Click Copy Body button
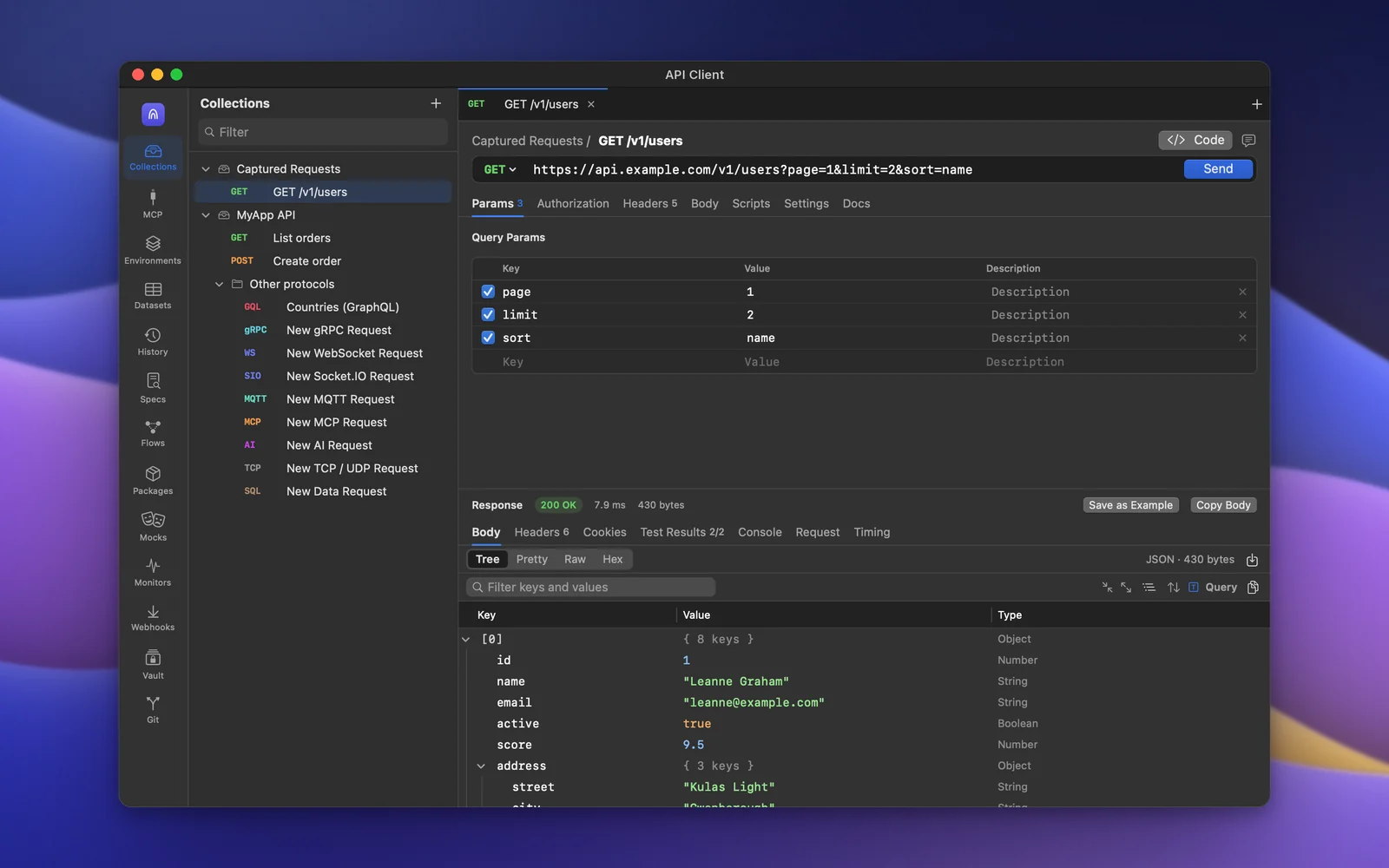The width and height of the screenshot is (1389, 868). (1223, 505)
